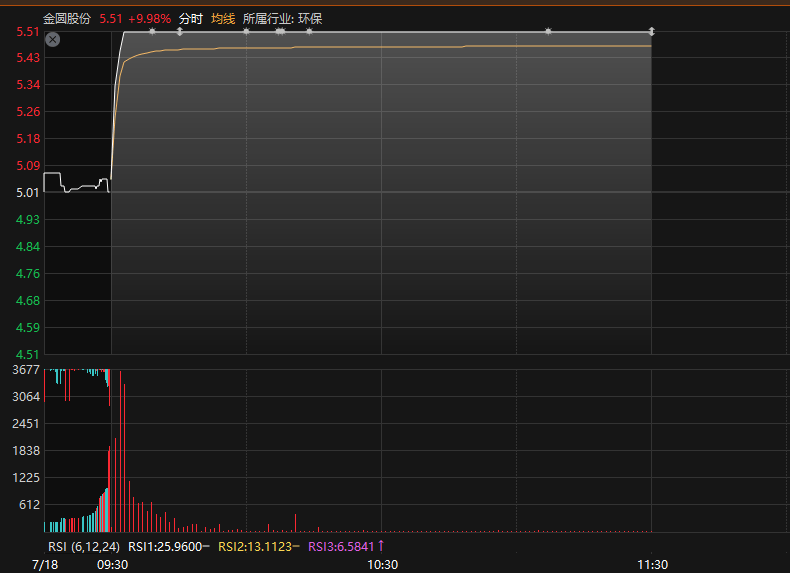Click the first star marker on price line

[153, 32]
